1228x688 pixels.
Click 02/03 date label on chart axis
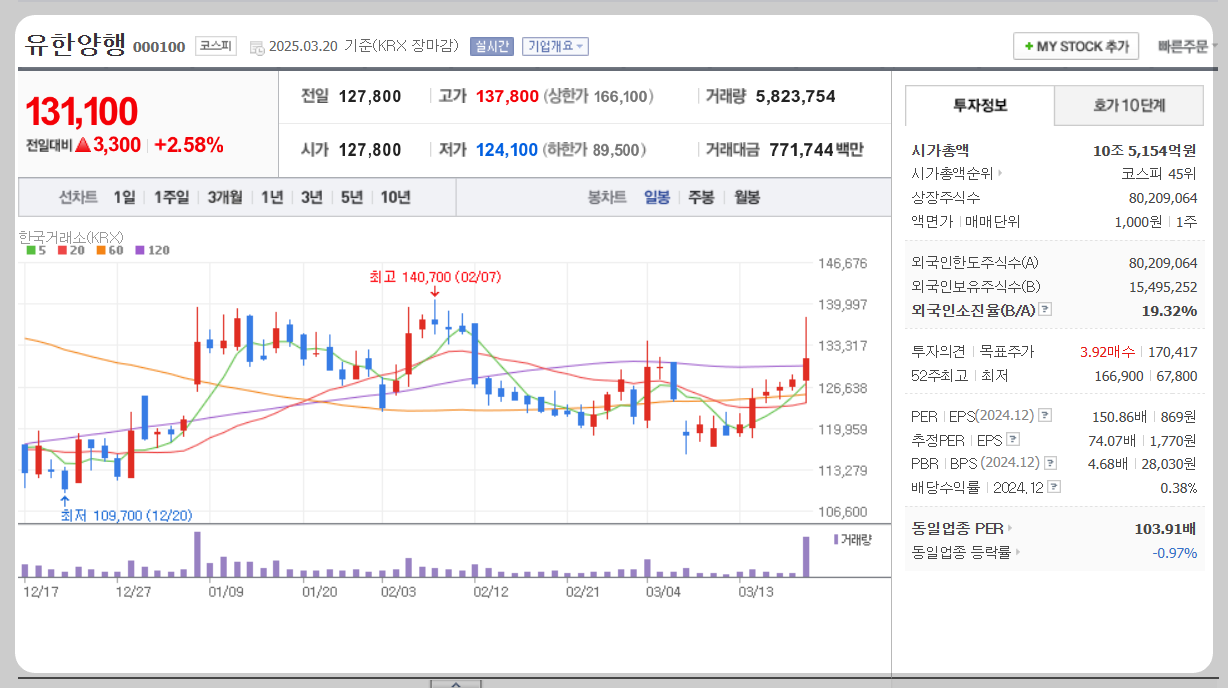pos(399,591)
